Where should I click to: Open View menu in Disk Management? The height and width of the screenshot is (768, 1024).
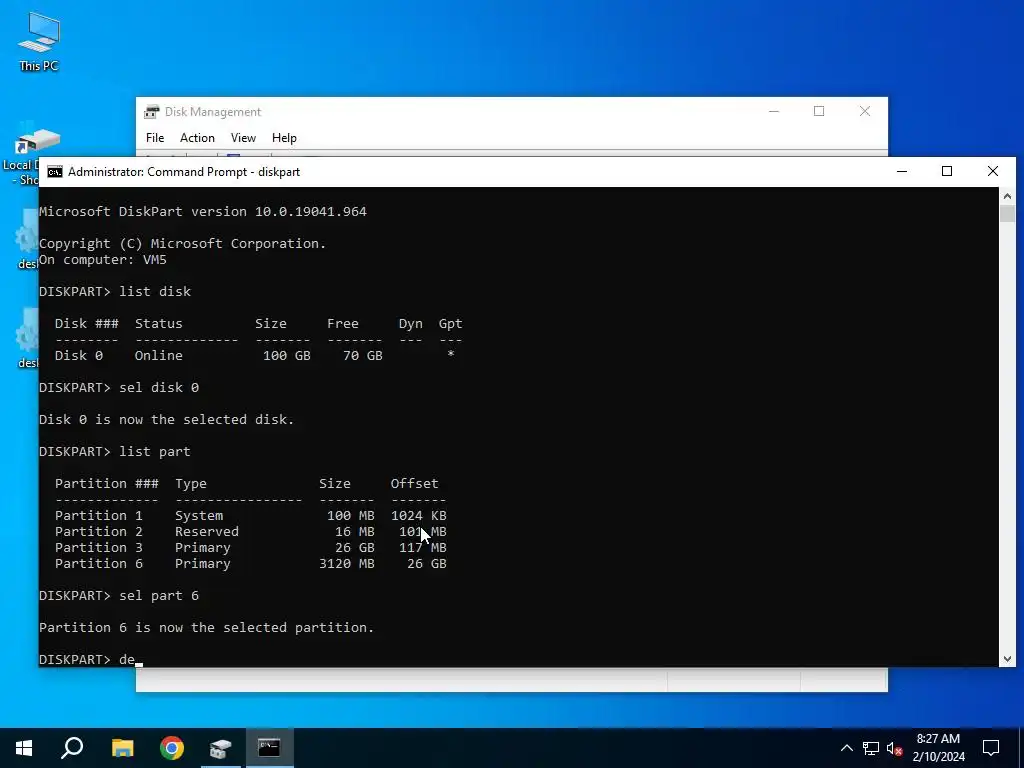(243, 138)
